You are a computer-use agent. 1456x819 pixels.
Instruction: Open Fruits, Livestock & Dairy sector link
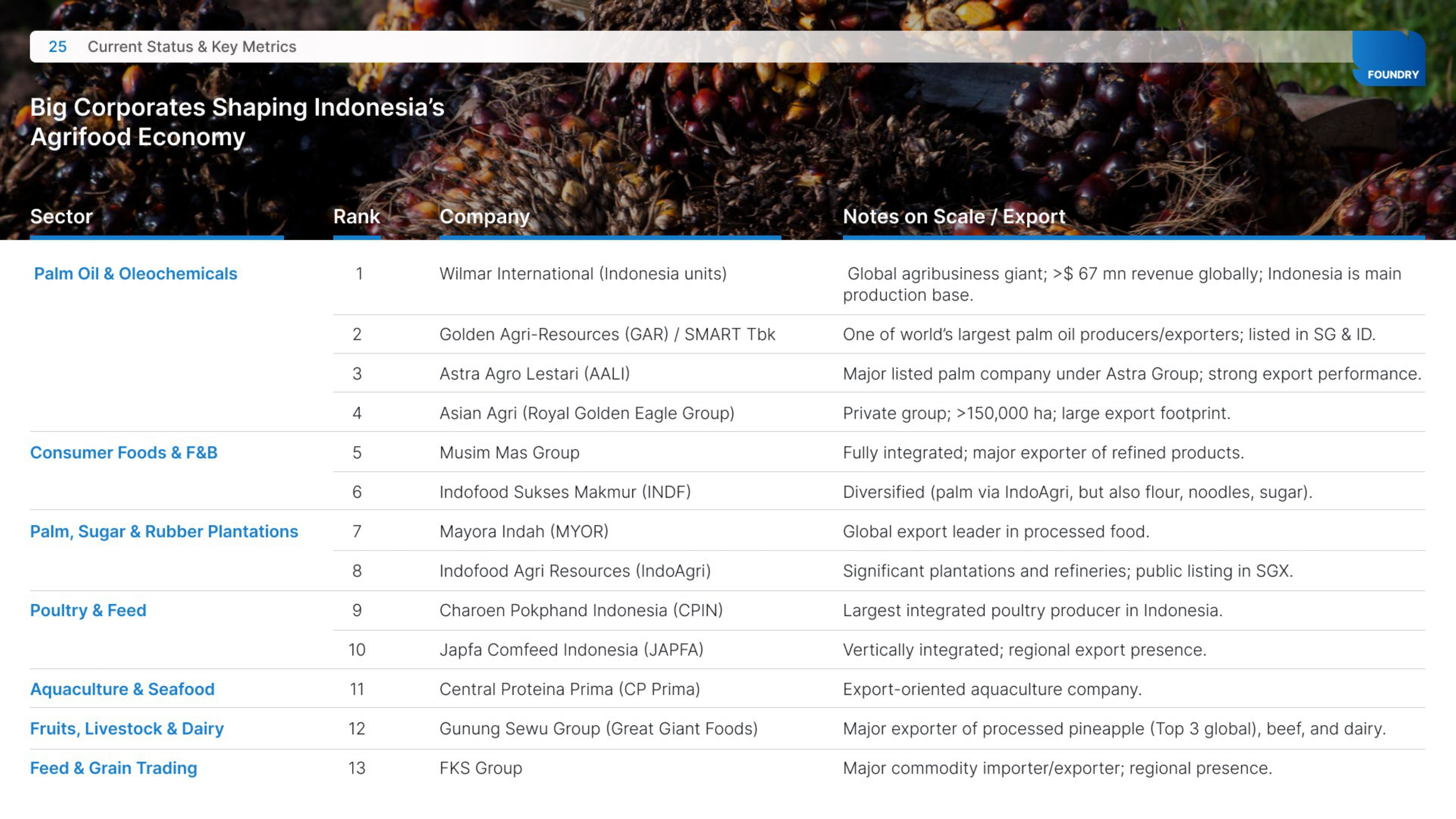coord(127,729)
